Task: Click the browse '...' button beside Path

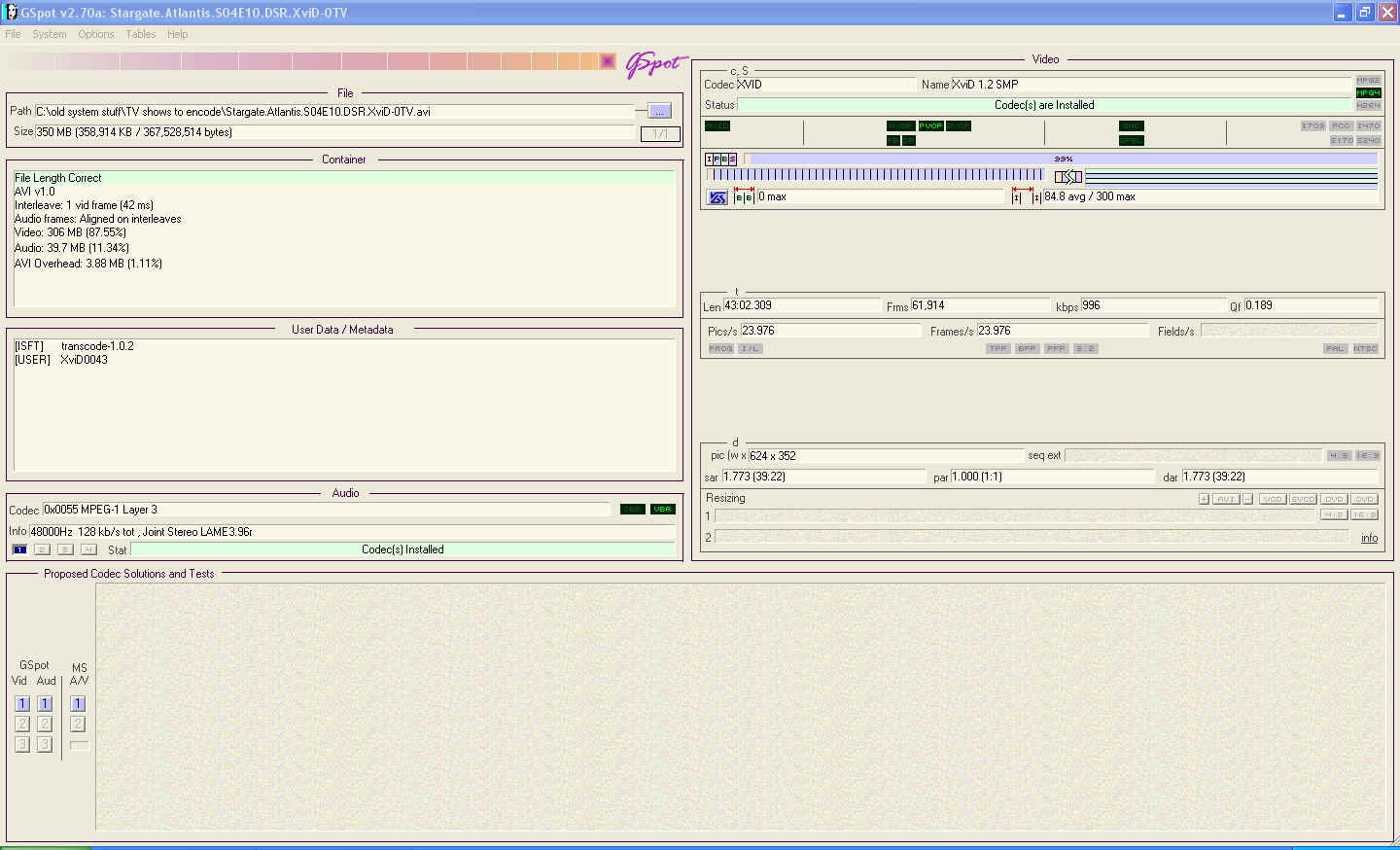Action: (659, 111)
